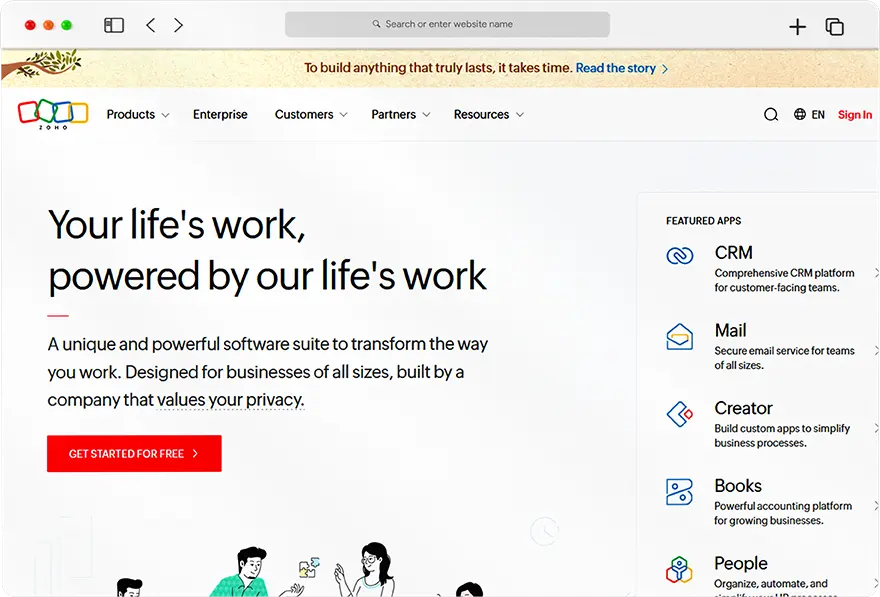Follow the 'Read the story' link

coord(615,68)
